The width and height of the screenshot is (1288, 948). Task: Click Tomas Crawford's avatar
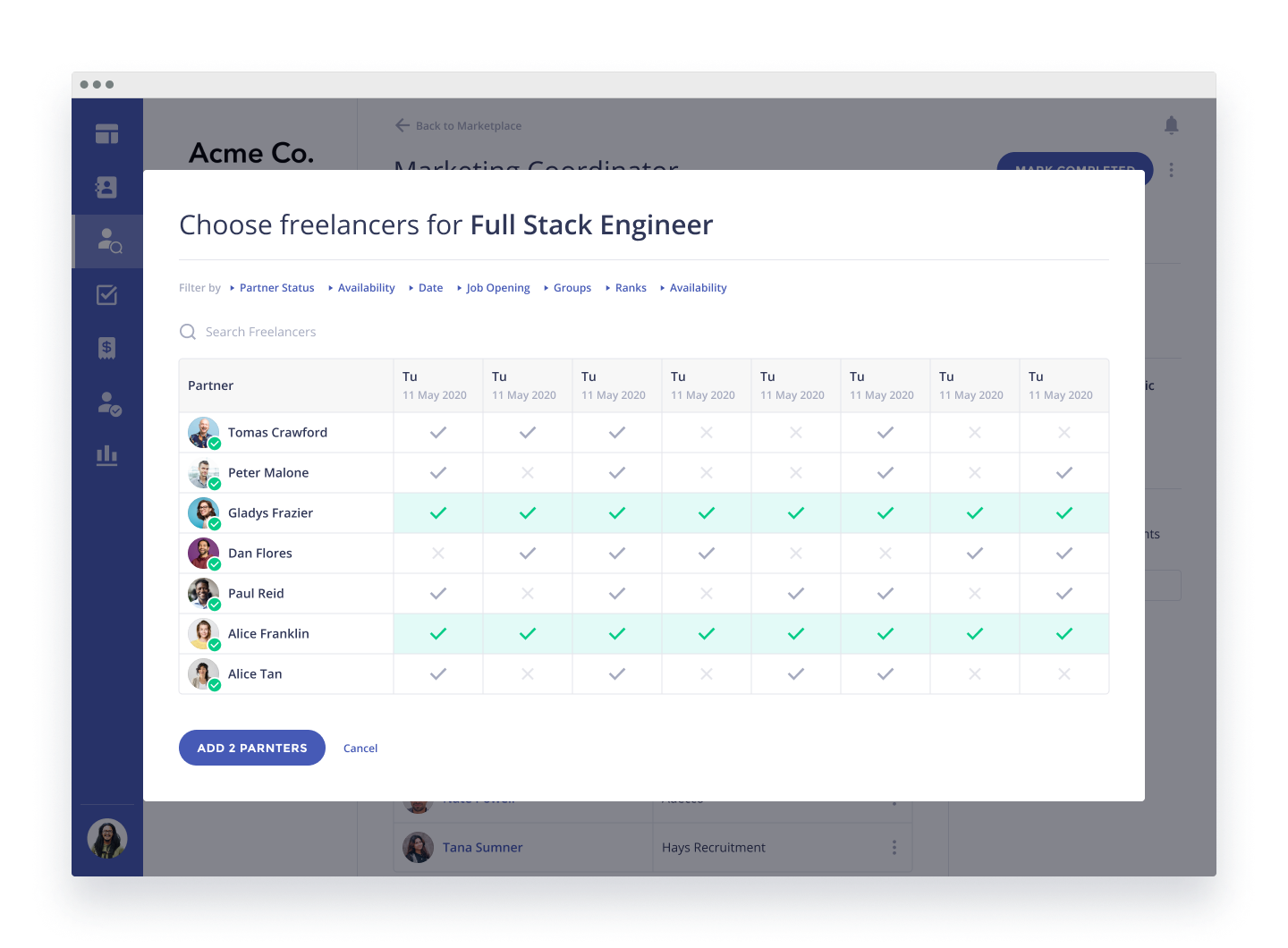point(204,433)
